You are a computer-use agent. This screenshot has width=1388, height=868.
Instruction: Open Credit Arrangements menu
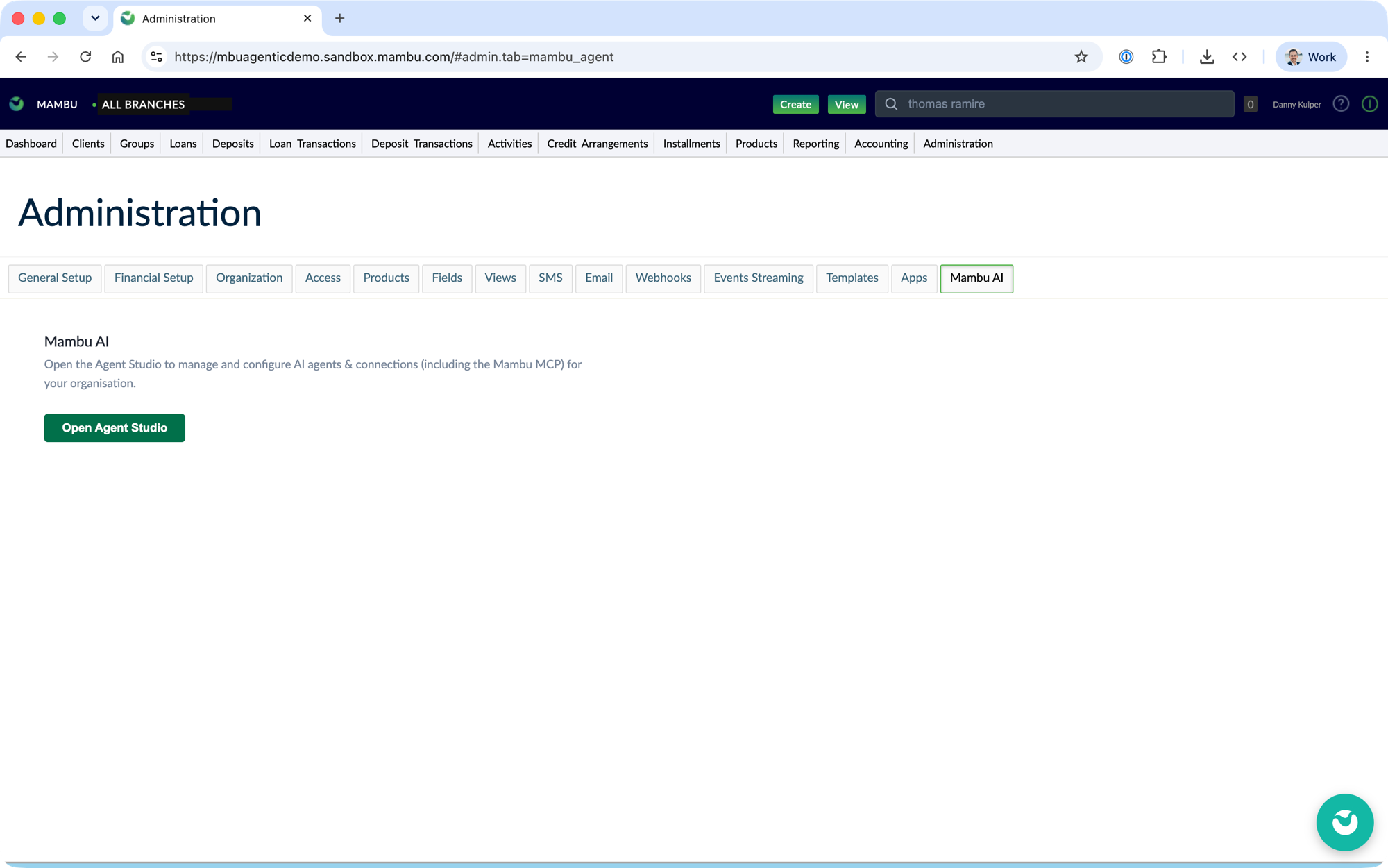(x=597, y=144)
